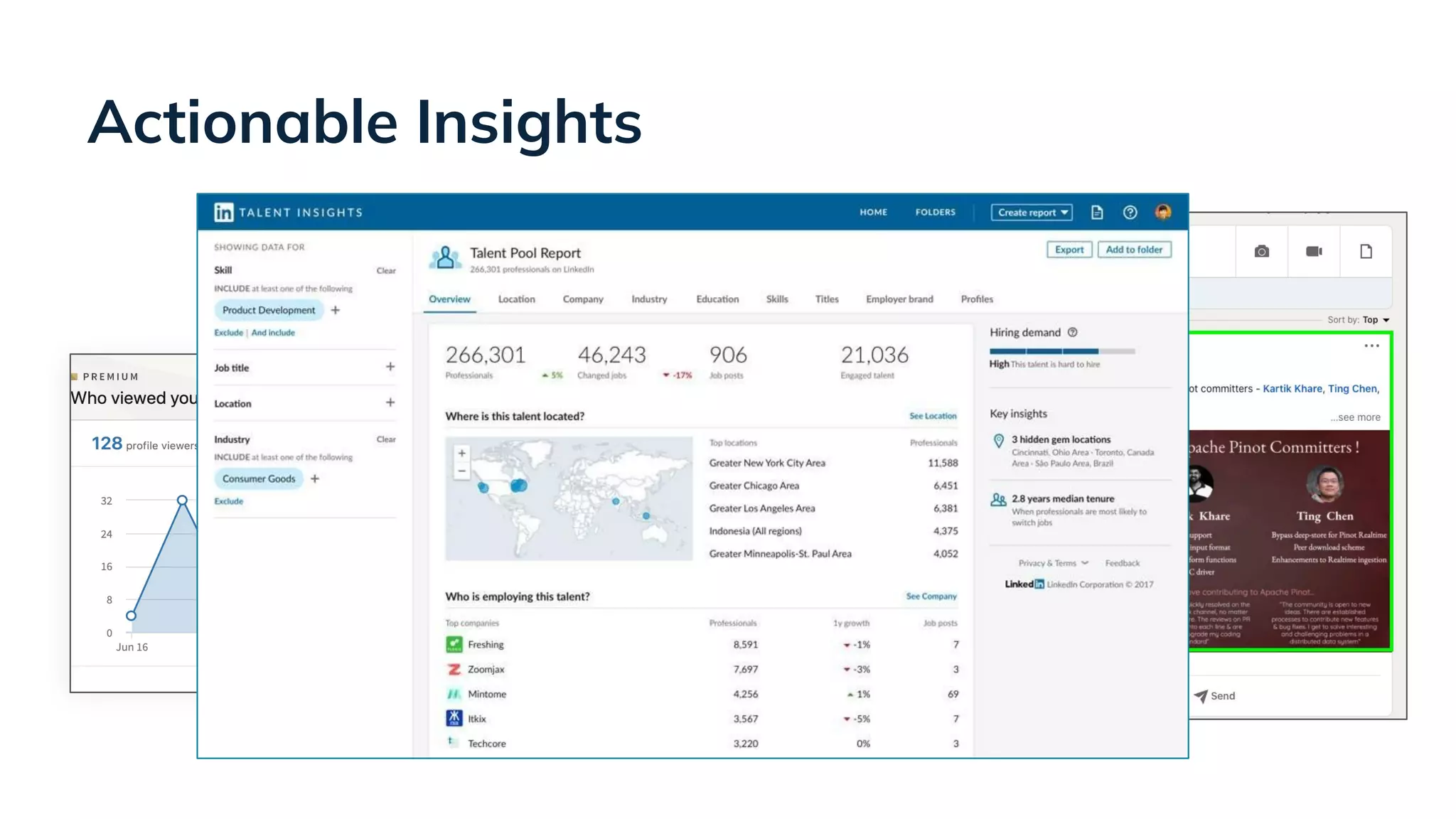Select the Product Development skill chip

[x=268, y=310]
